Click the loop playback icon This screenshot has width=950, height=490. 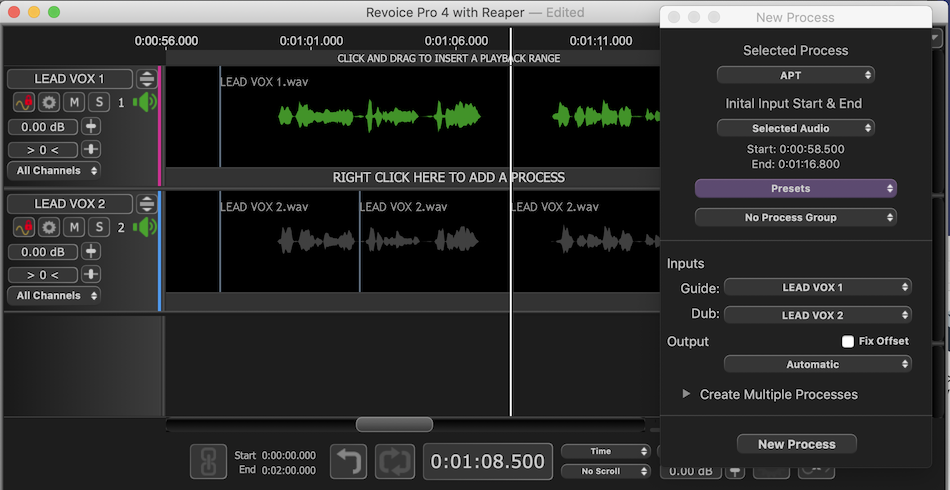click(394, 461)
